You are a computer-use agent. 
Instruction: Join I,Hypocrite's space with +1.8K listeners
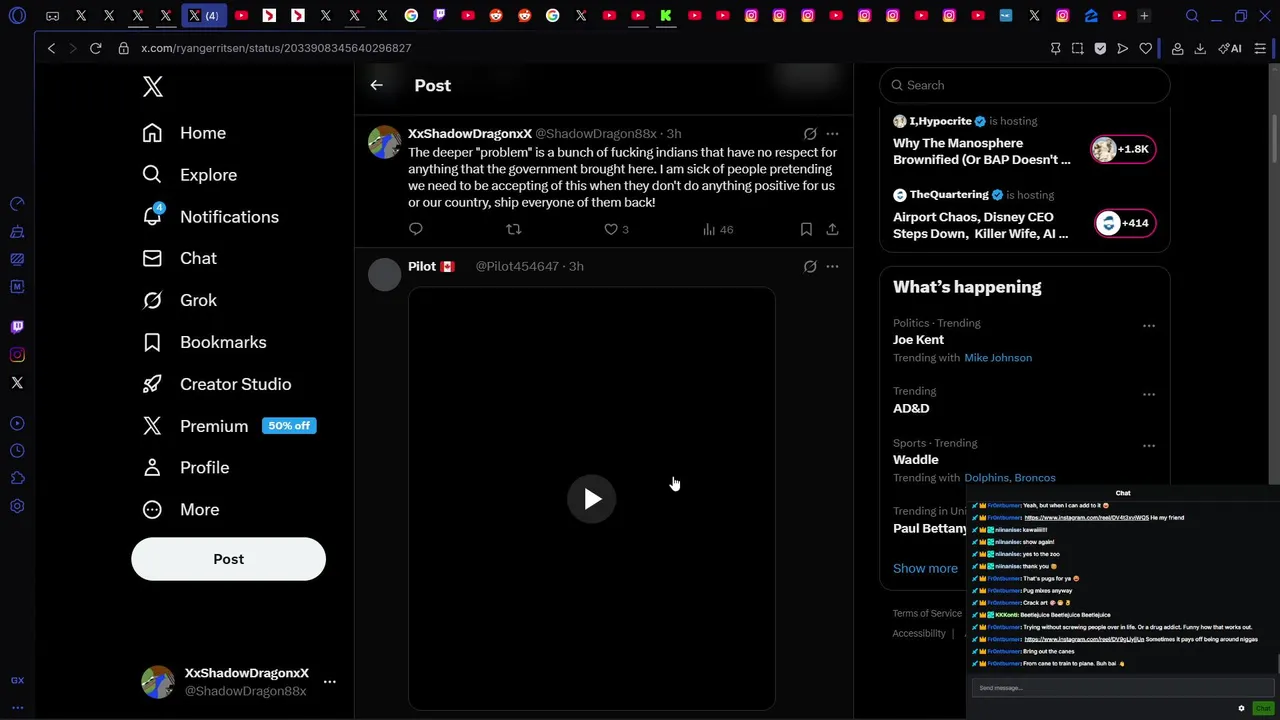[x=1123, y=149]
